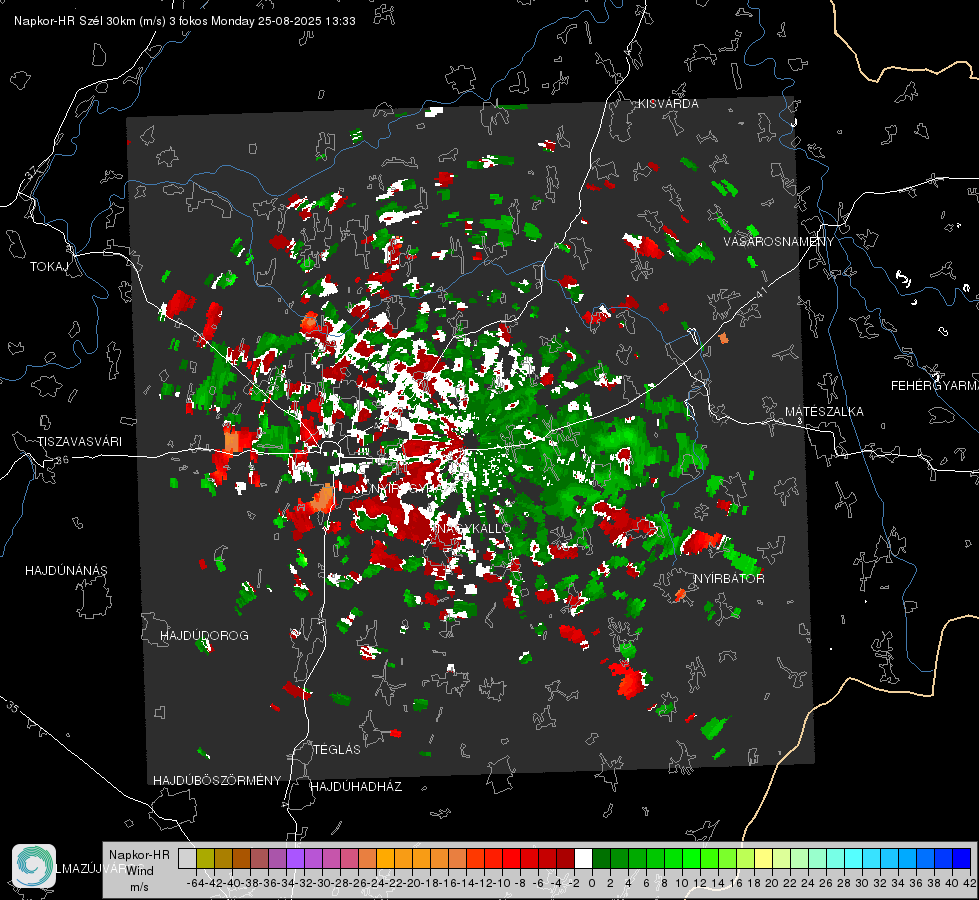Click the legend value '-30'
Screen dimensions: 979x900
pos(322,883)
